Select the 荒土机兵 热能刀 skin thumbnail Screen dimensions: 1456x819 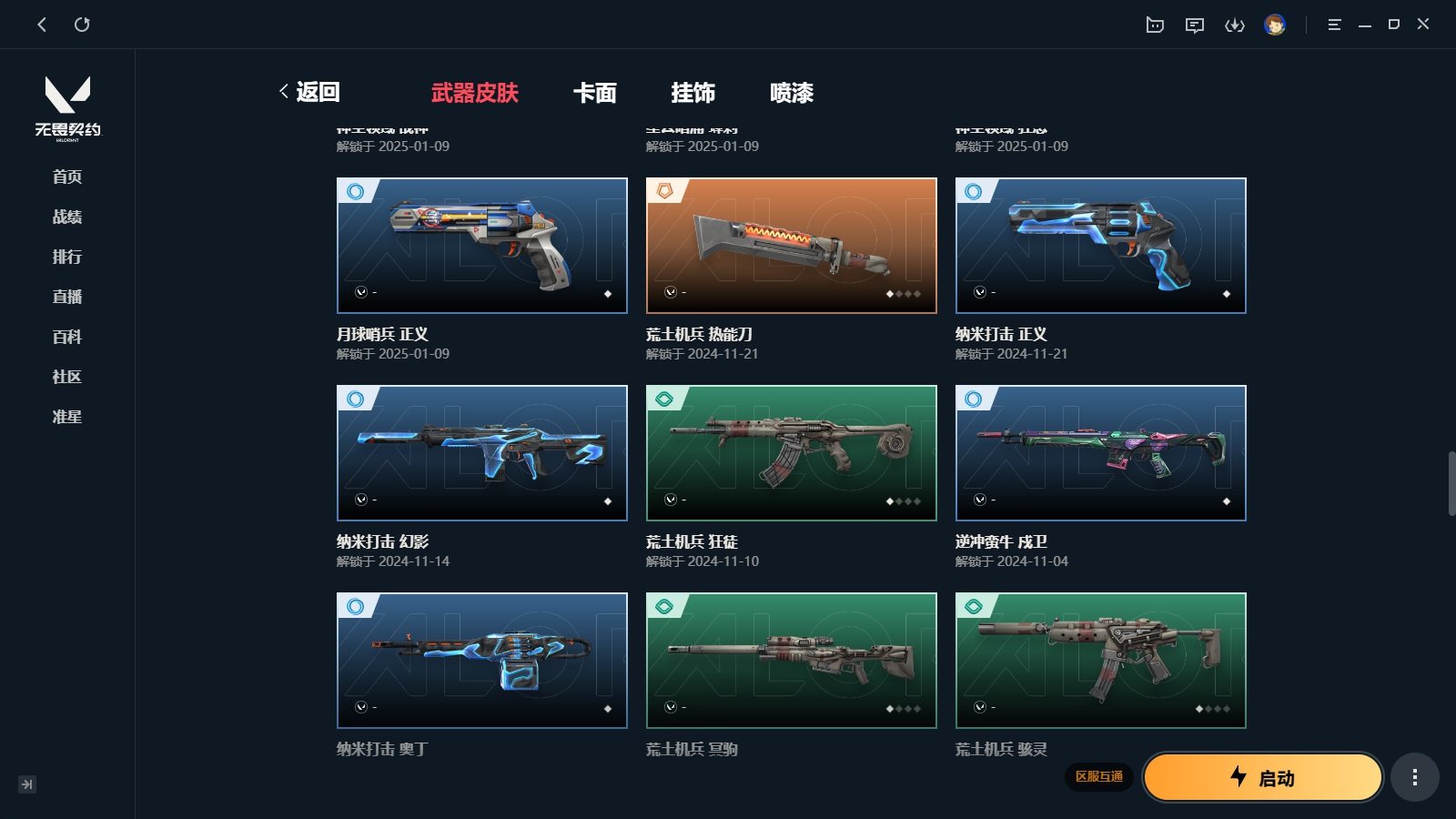pyautogui.click(x=792, y=246)
